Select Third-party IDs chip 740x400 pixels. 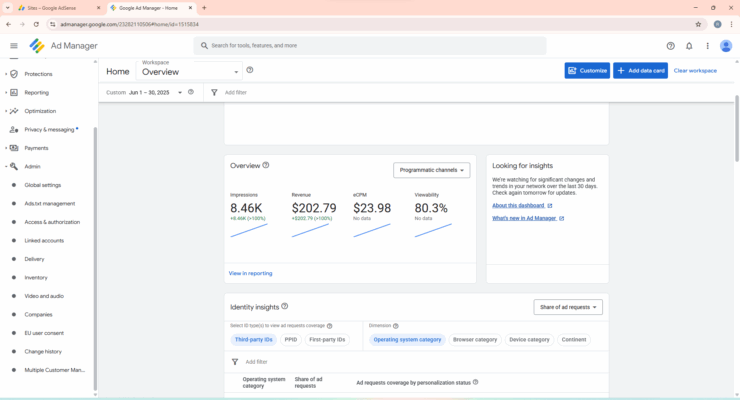253,340
